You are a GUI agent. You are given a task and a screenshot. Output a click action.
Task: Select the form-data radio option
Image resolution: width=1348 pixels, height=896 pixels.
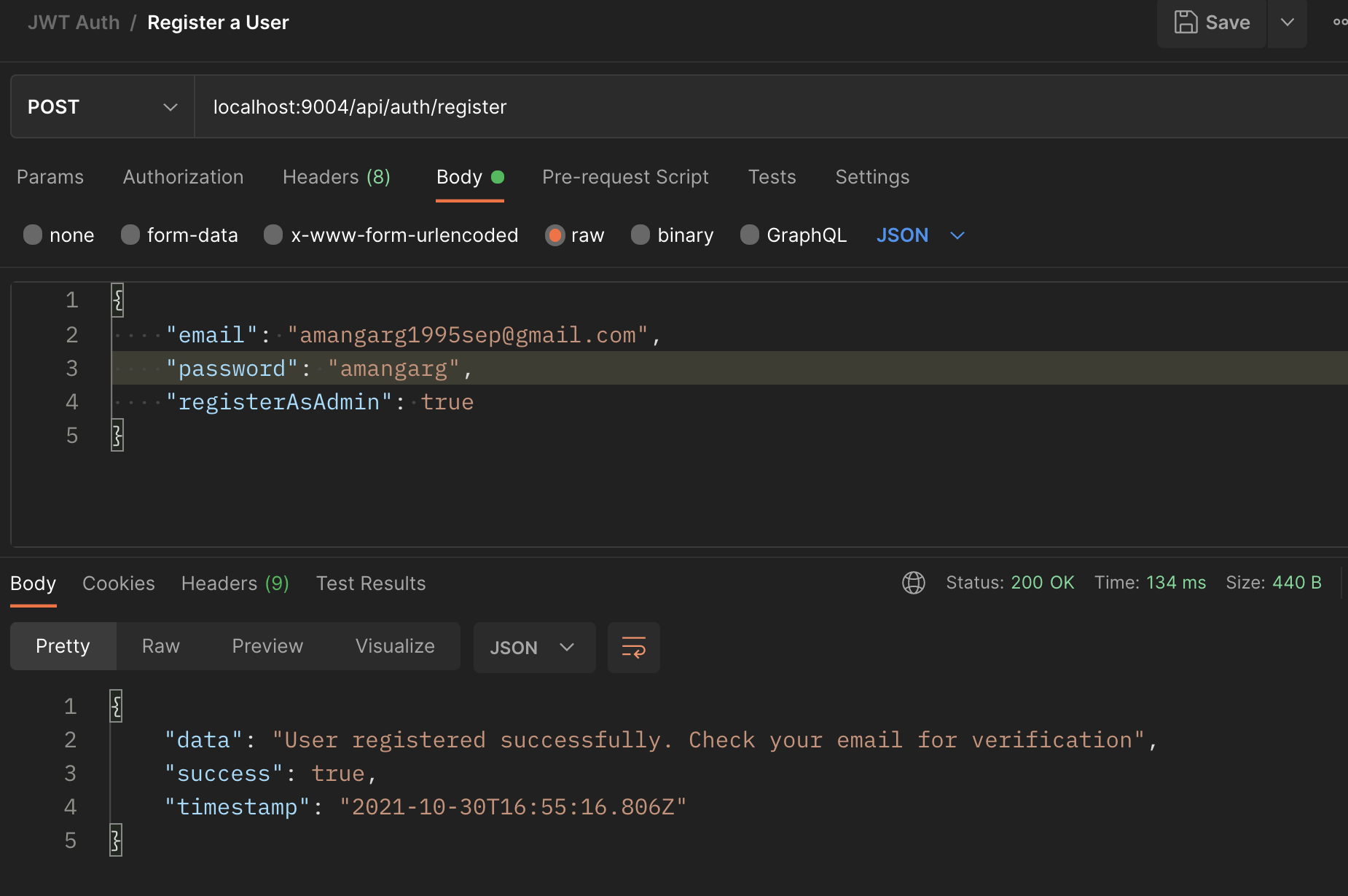click(179, 235)
